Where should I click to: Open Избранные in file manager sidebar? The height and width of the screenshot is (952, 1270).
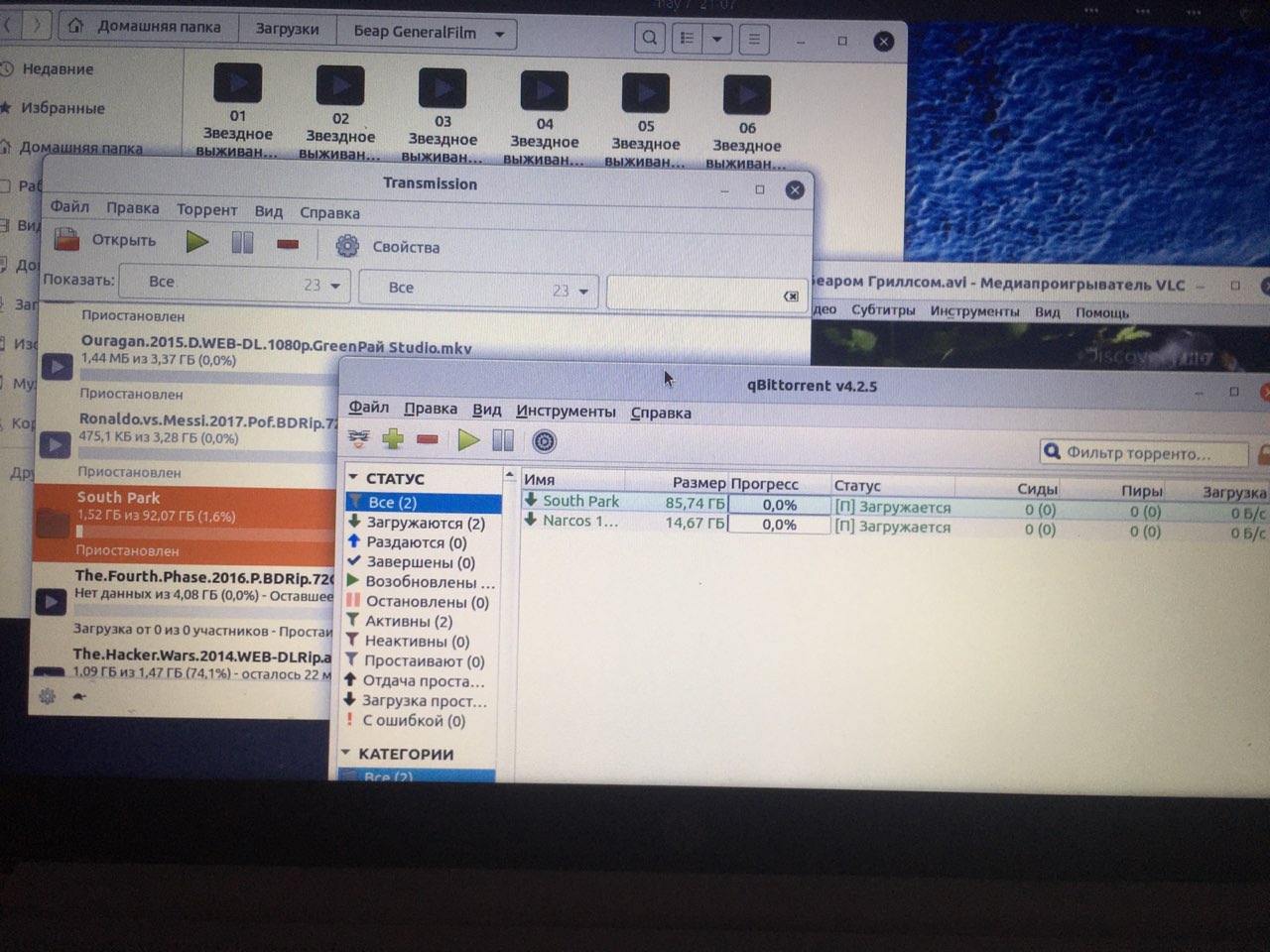click(63, 108)
